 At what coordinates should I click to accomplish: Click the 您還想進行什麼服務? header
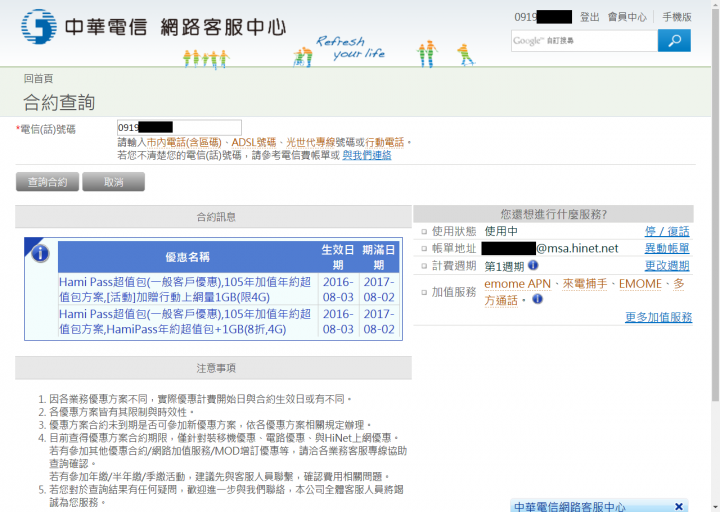pos(553,214)
